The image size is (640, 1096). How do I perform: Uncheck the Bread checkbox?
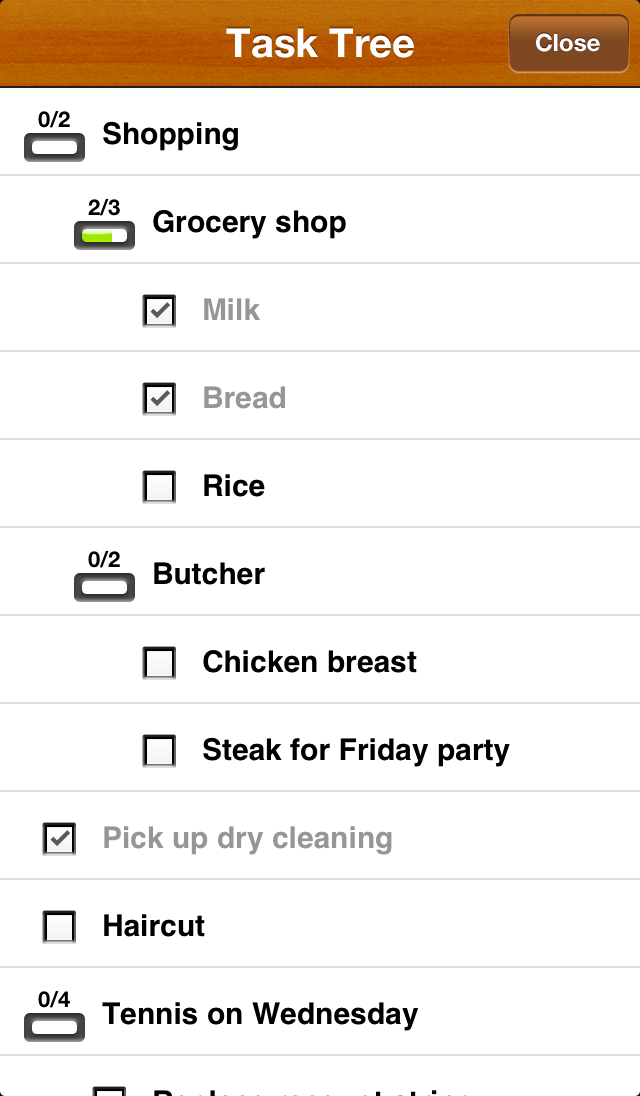pos(160,399)
